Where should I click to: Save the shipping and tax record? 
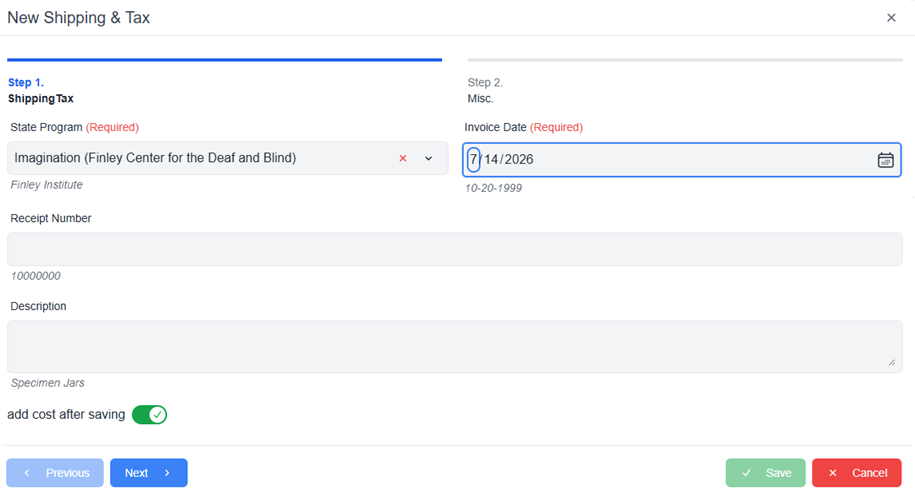766,473
